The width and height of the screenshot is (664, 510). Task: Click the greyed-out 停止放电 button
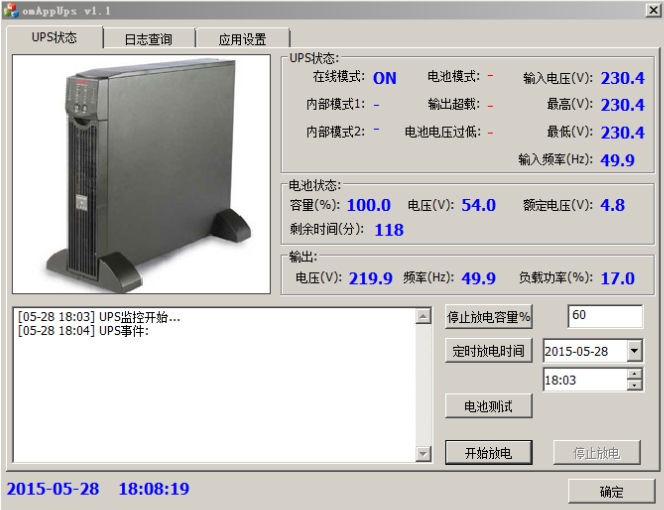pyautogui.click(x=595, y=452)
